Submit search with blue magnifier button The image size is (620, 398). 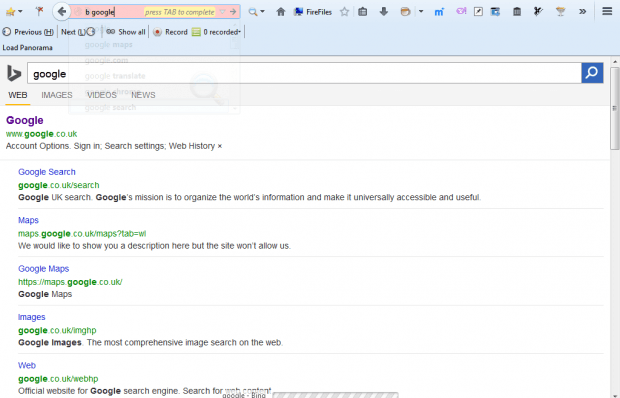tap(592, 73)
